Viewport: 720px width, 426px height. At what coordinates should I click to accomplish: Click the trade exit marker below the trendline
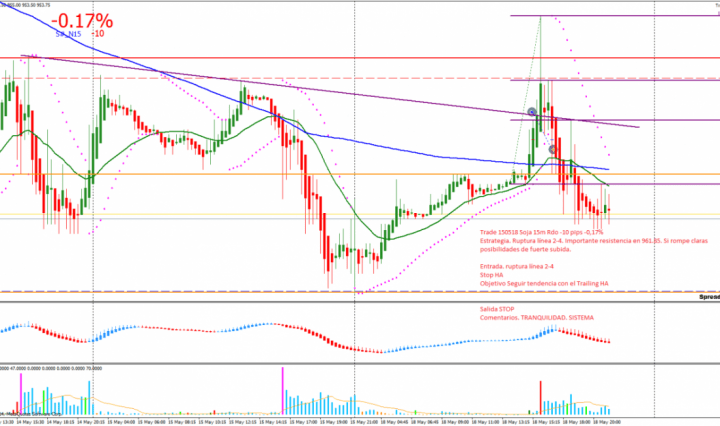553,150
